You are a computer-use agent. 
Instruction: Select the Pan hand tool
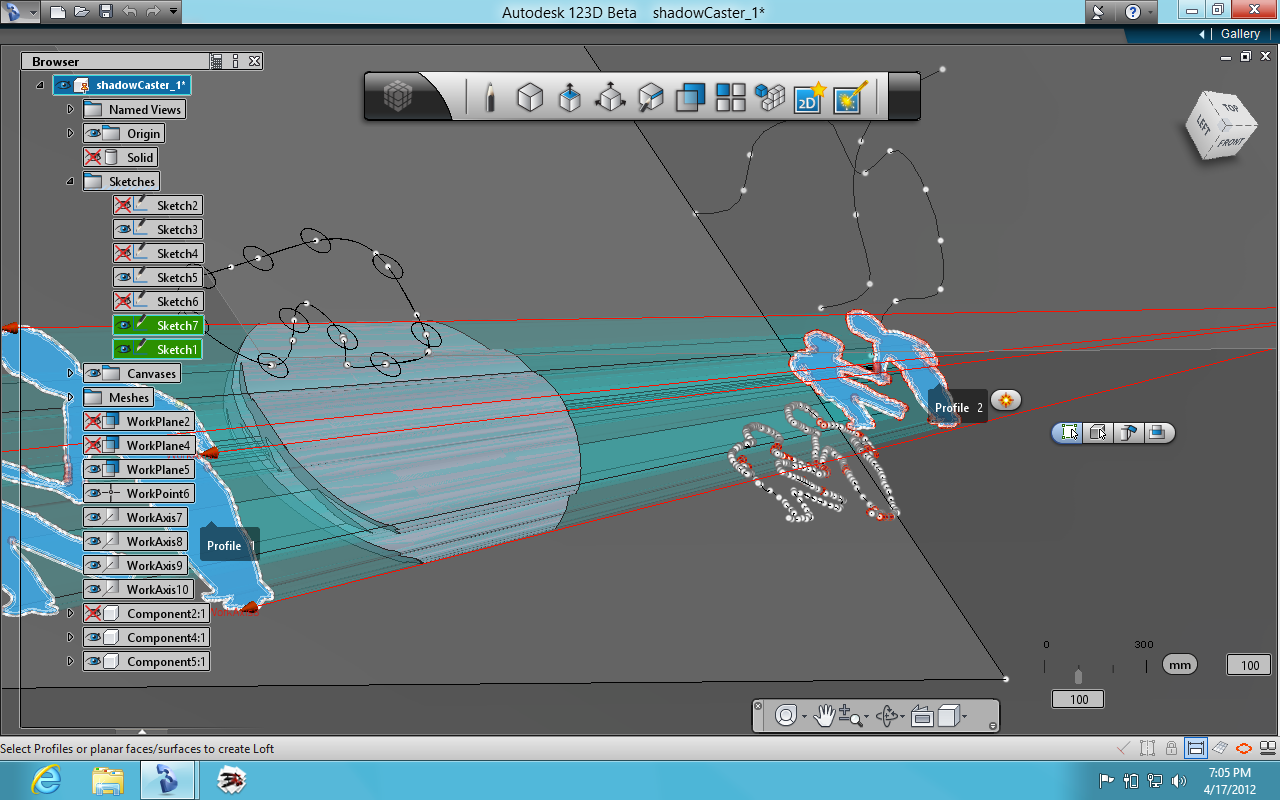(825, 715)
